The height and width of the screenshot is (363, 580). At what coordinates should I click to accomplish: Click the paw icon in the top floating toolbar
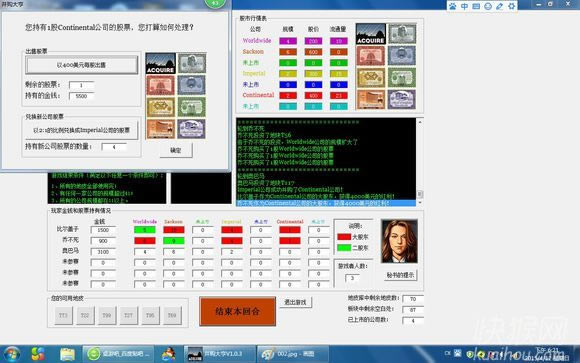click(x=452, y=6)
